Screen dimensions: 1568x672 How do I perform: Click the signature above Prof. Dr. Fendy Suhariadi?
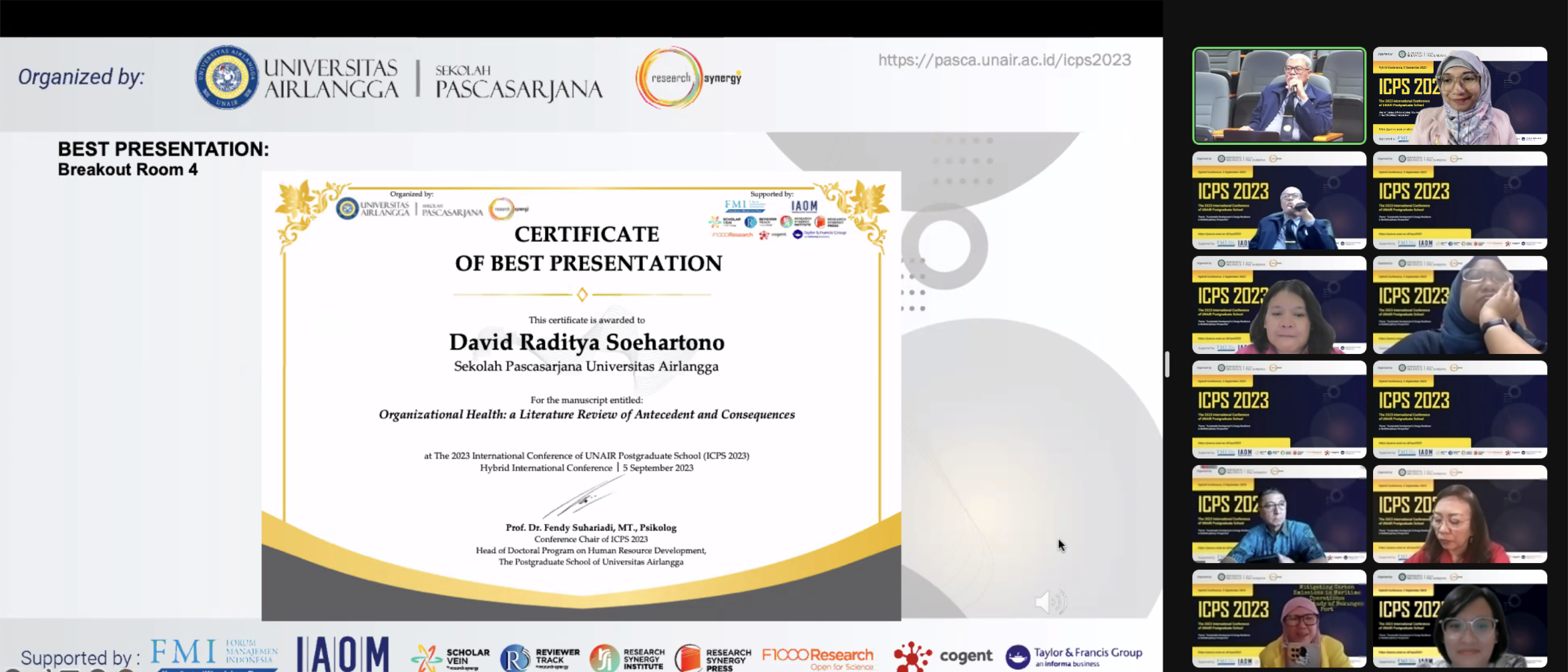point(583,499)
